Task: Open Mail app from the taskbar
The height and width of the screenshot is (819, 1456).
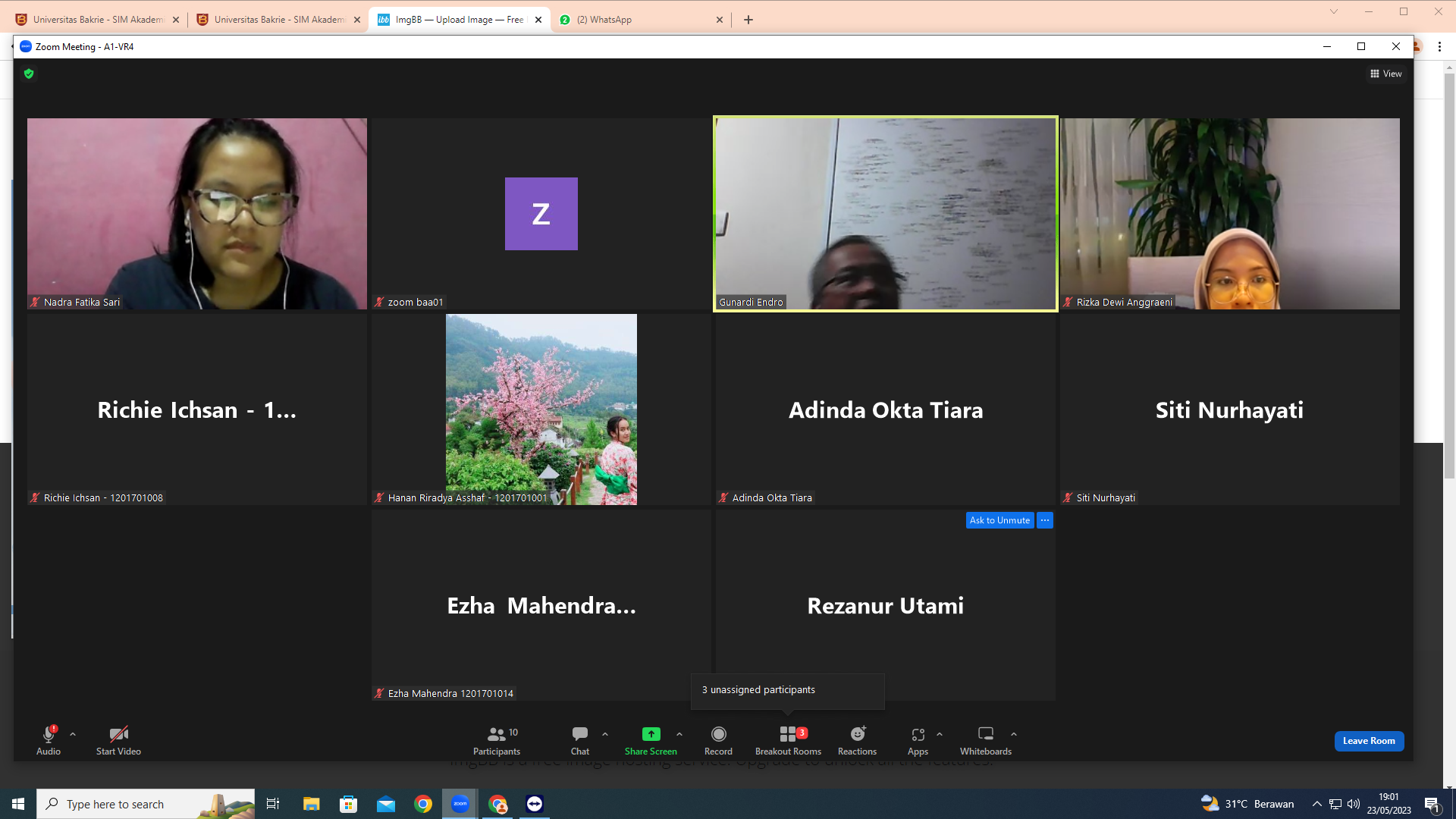Action: point(386,804)
